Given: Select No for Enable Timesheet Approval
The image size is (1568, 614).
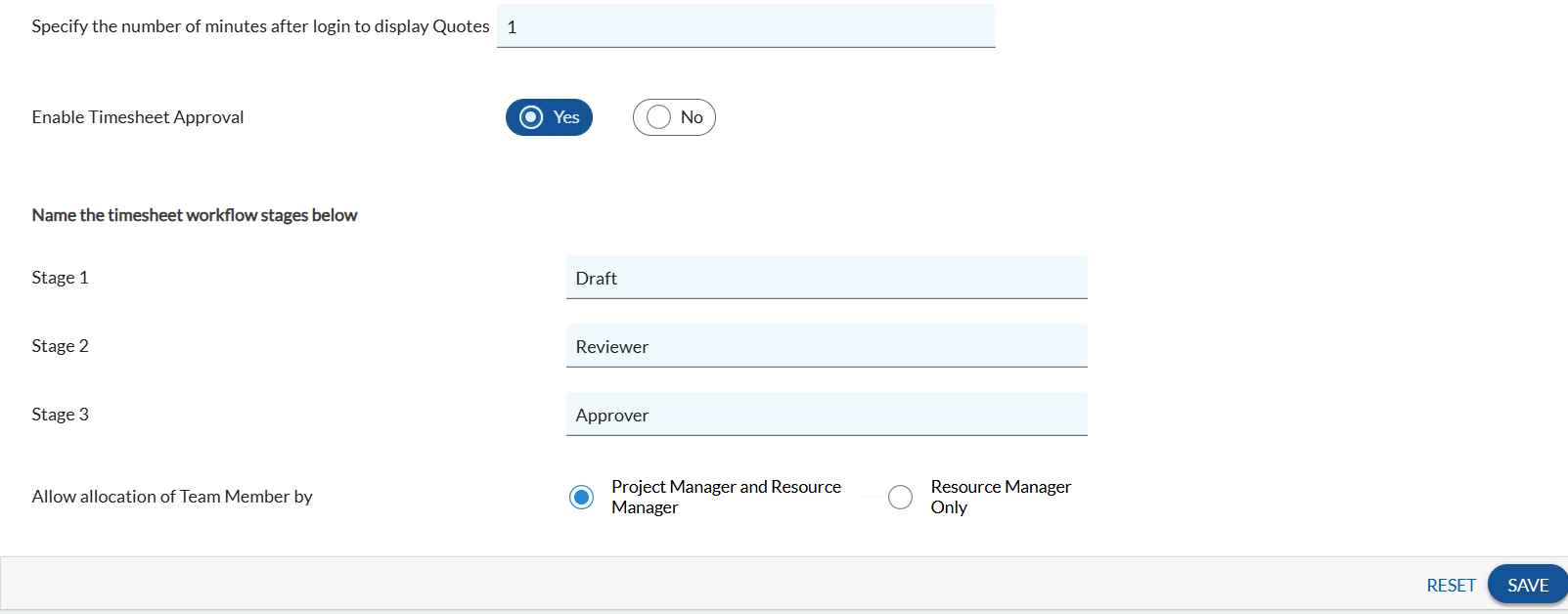Looking at the screenshot, I should click(x=674, y=117).
